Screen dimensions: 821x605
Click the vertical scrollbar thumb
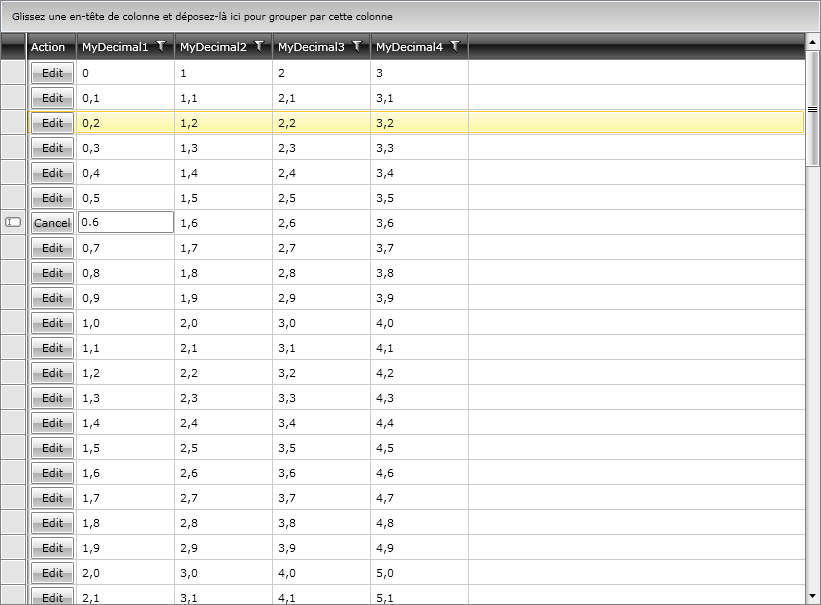[x=812, y=108]
